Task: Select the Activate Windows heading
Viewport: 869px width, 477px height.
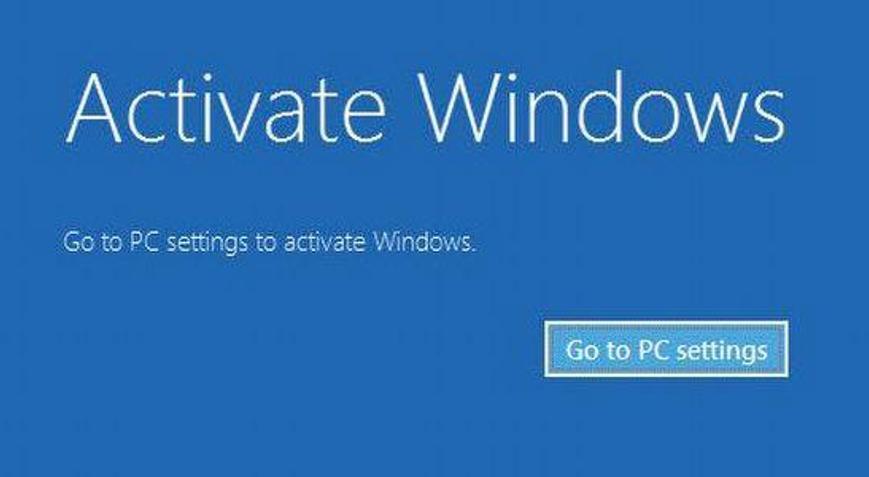Action: click(425, 108)
